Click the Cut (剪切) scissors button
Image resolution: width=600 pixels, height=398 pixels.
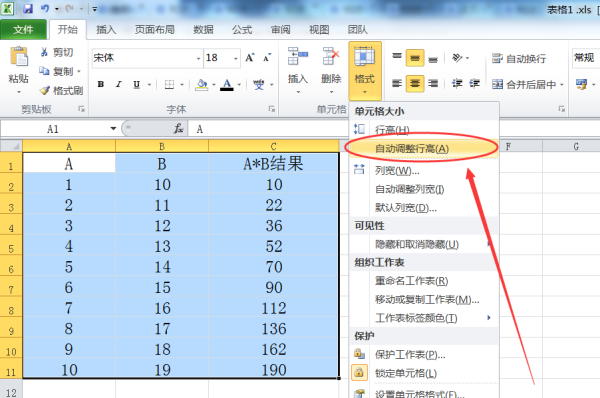56,52
